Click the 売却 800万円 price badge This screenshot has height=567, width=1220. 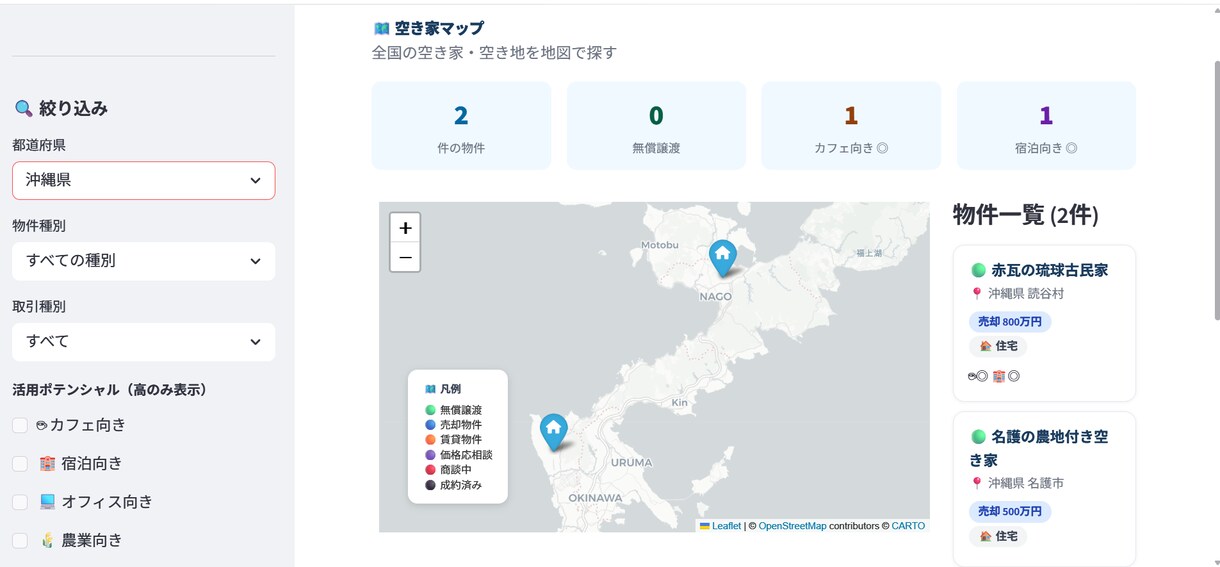pyautogui.click(x=1010, y=322)
